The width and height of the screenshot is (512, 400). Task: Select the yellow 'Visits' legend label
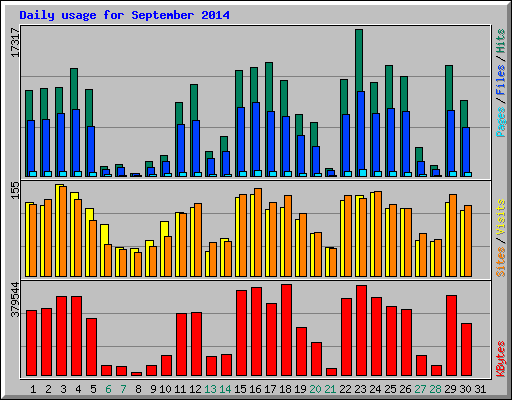[501, 218]
